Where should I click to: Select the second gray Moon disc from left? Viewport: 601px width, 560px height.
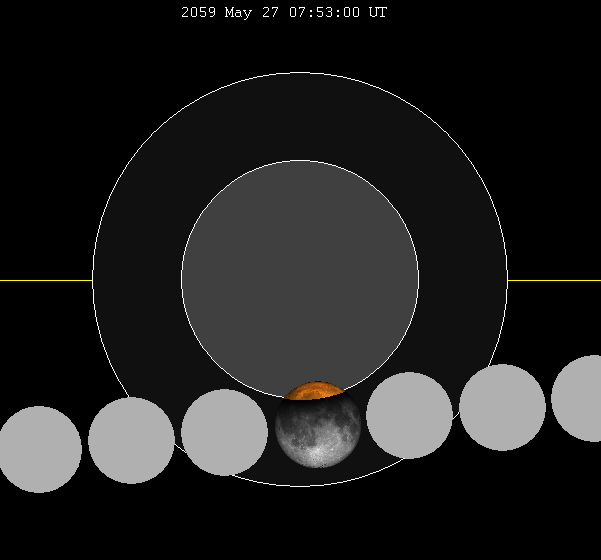click(x=131, y=440)
